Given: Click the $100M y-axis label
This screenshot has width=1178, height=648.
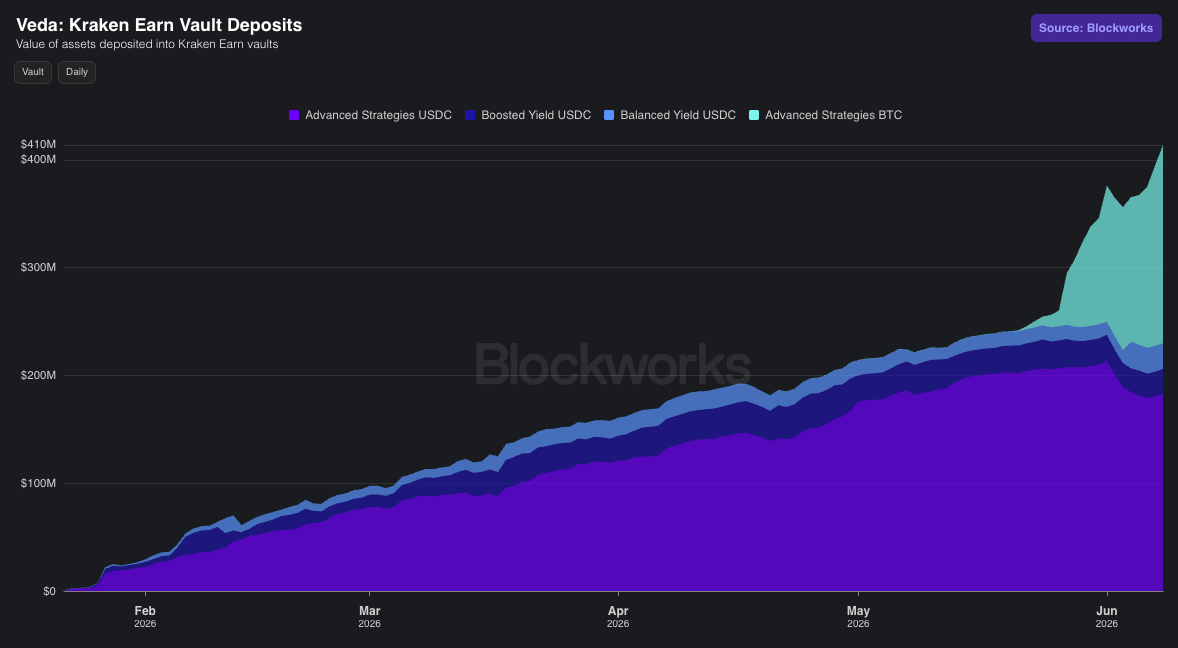Looking at the screenshot, I should [38, 484].
